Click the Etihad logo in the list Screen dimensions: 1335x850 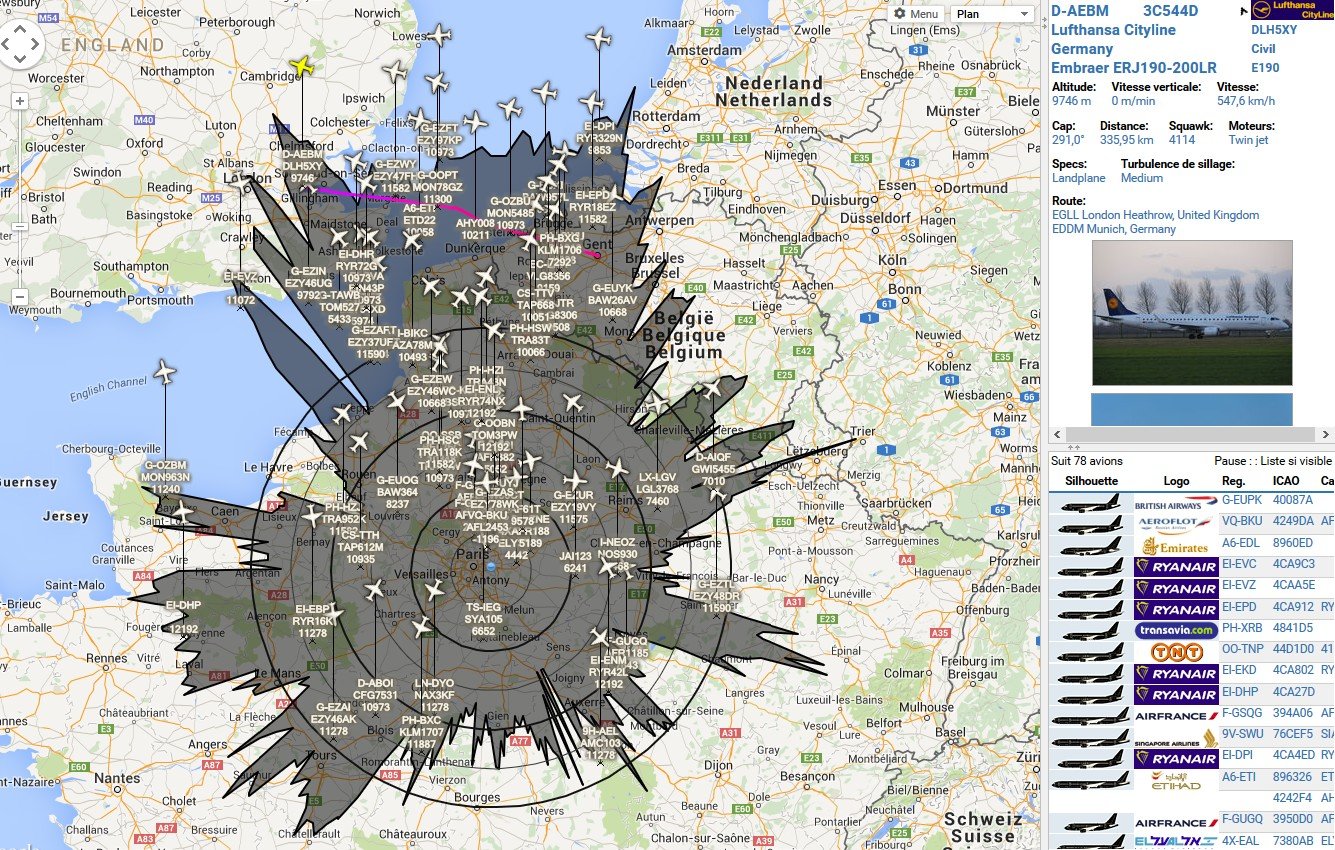coord(1176,780)
